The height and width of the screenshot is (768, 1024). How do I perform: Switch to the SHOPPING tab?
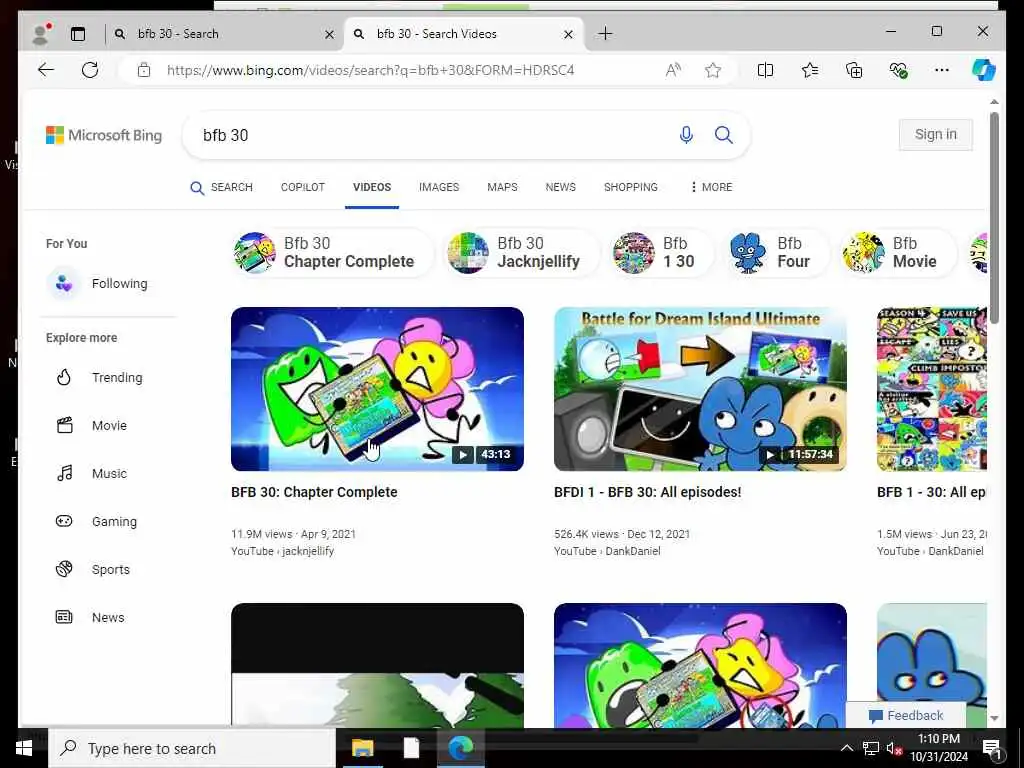tap(631, 187)
